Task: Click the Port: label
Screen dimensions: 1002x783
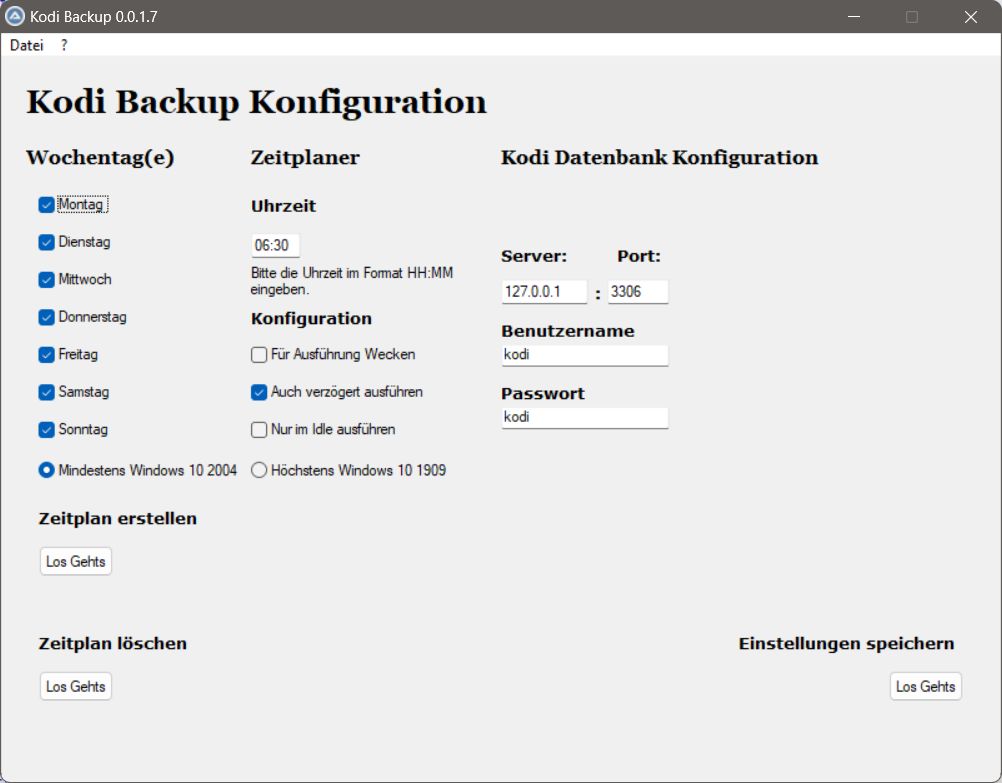Action: (x=639, y=257)
